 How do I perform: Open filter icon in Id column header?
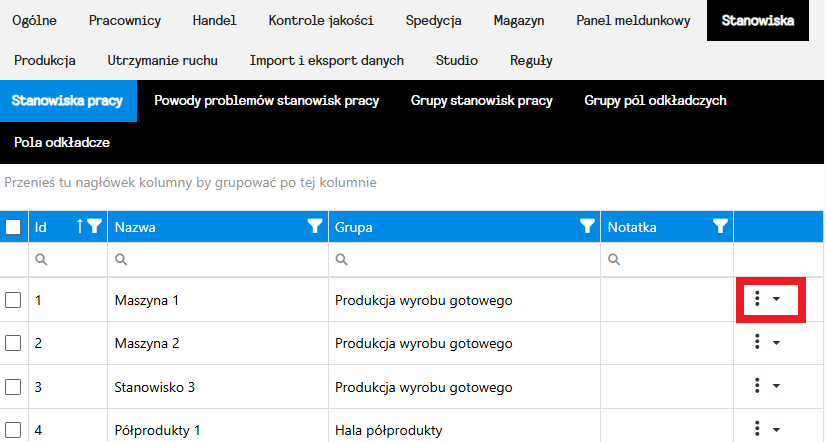[95, 227]
